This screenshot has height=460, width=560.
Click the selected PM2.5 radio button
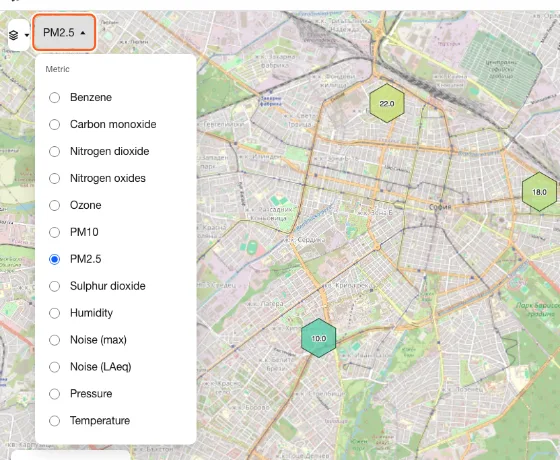point(54,259)
